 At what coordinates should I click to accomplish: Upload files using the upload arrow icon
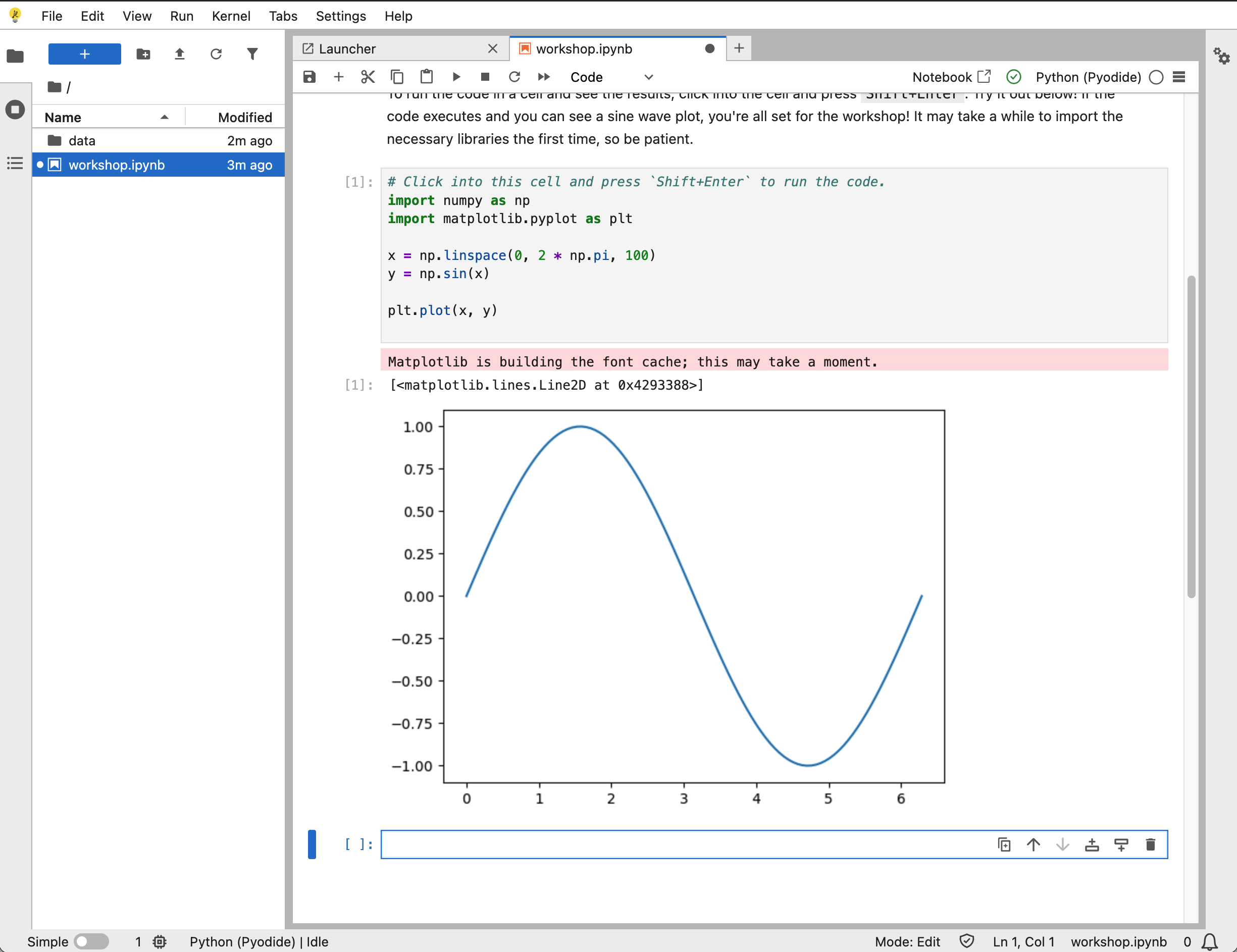tap(179, 54)
